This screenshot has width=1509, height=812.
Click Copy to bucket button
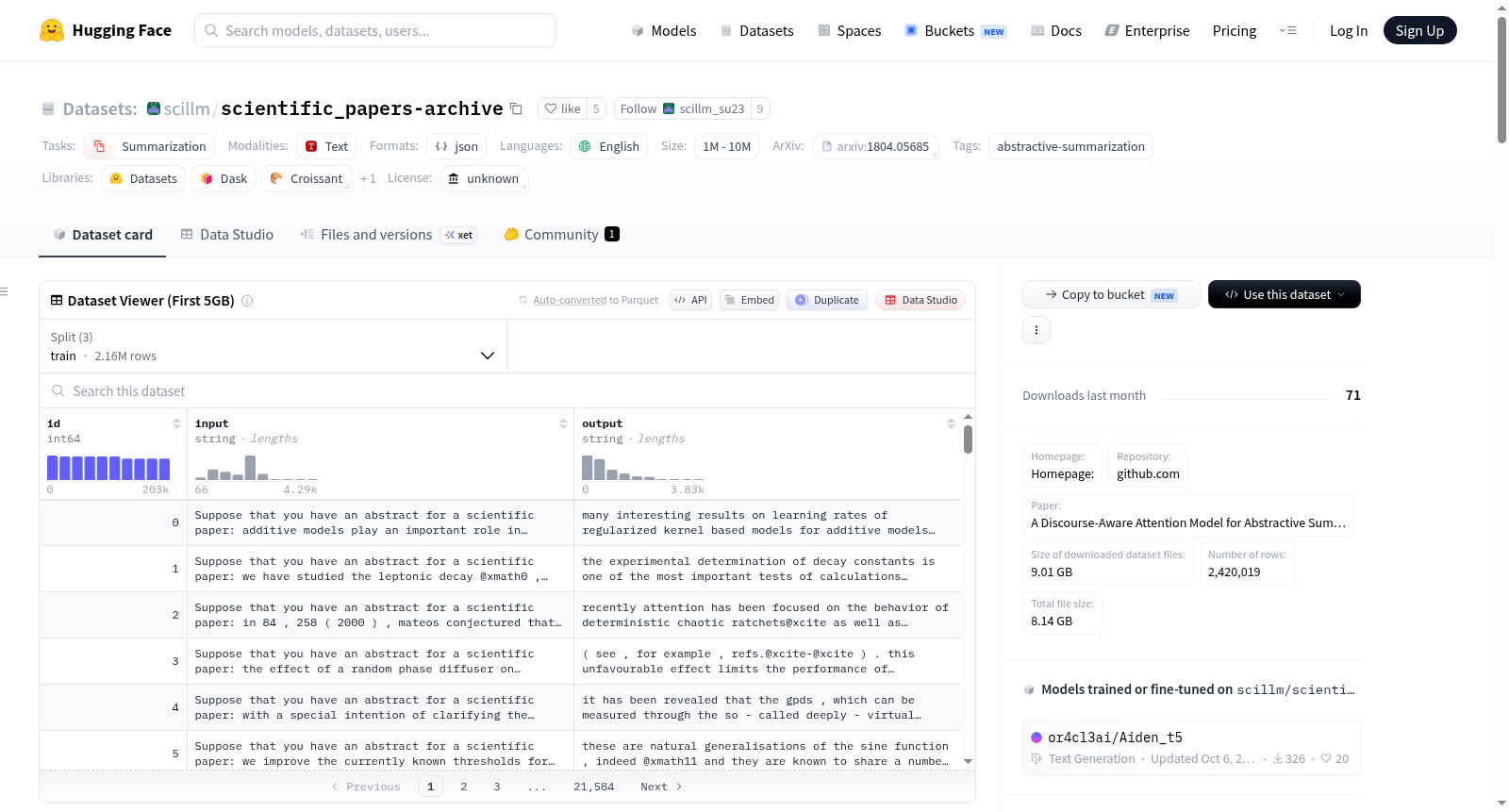click(x=1111, y=294)
